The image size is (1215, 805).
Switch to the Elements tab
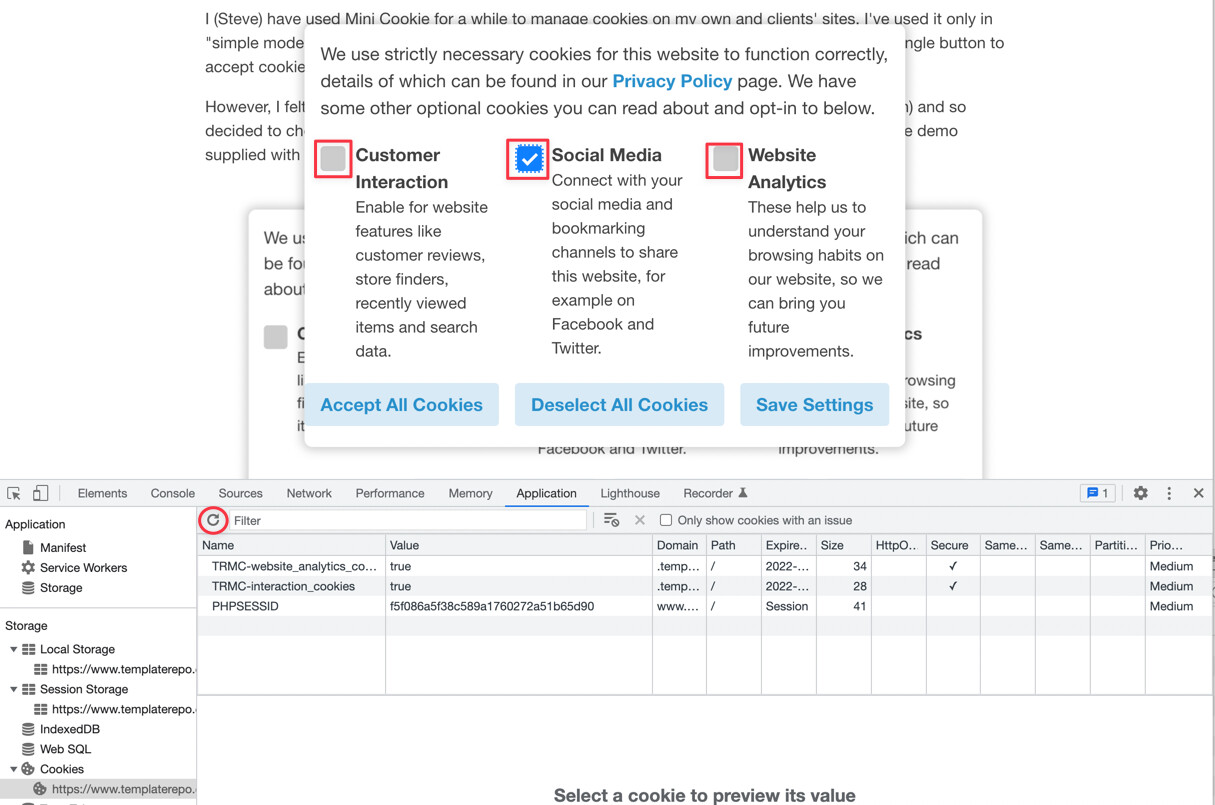pos(102,493)
